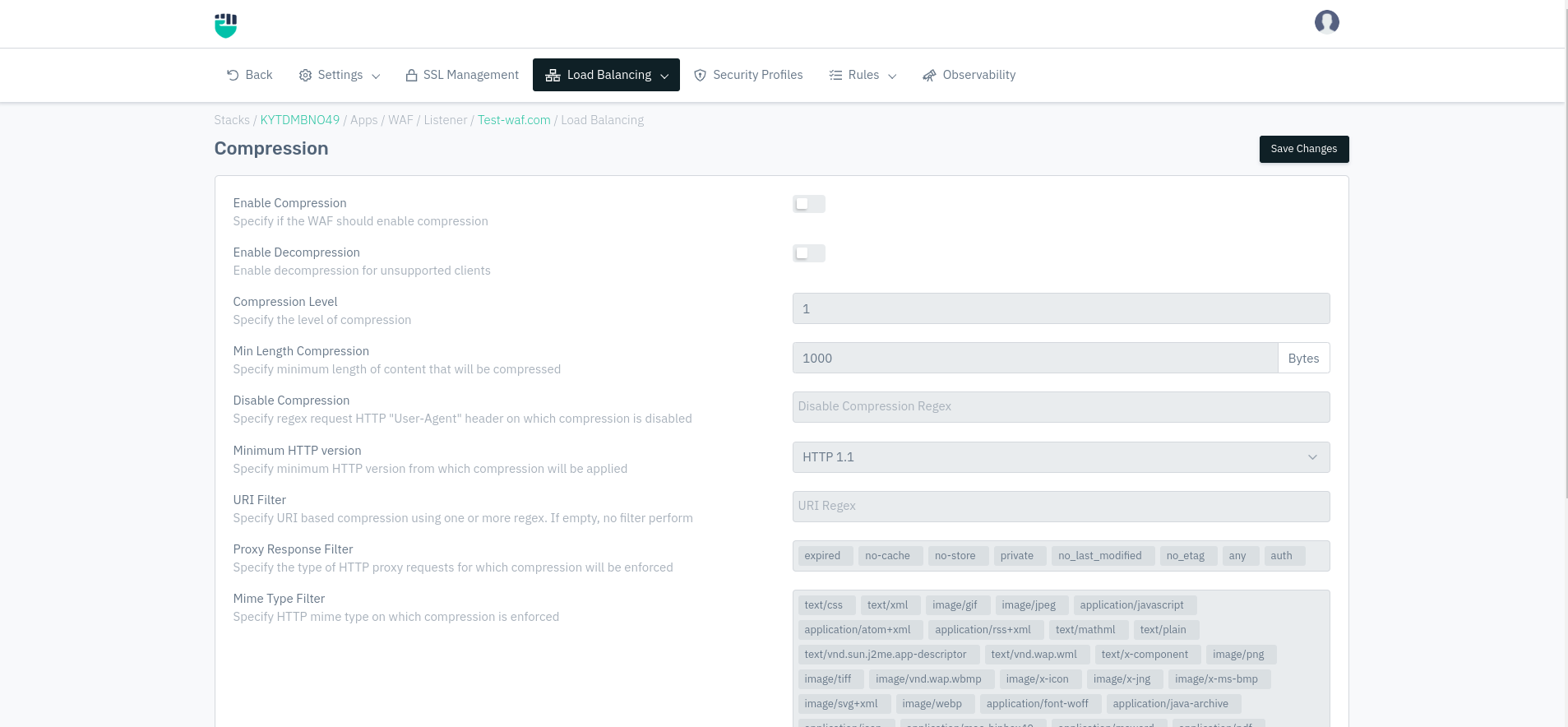This screenshot has width=1568, height=727.
Task: Select the no_last_modified tag
Action: click(x=1103, y=556)
